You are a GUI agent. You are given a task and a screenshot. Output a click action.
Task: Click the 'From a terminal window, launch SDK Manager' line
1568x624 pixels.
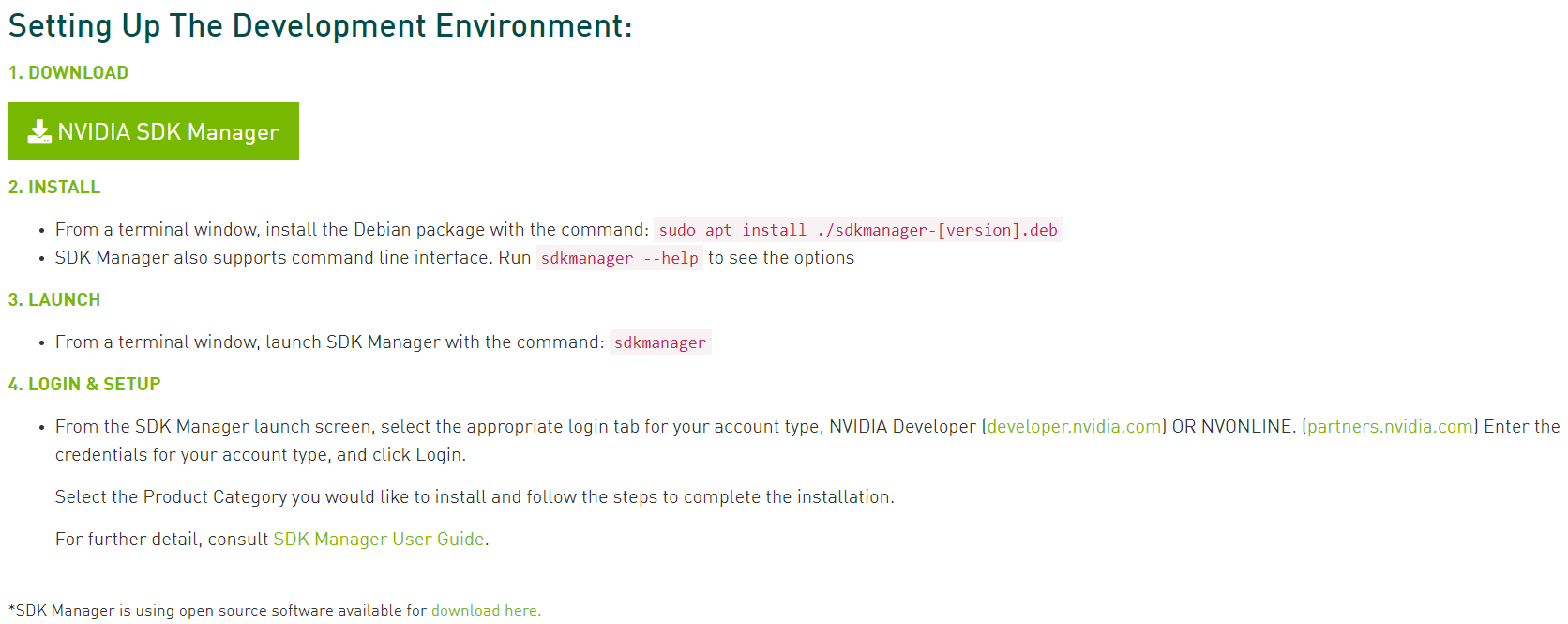(384, 342)
